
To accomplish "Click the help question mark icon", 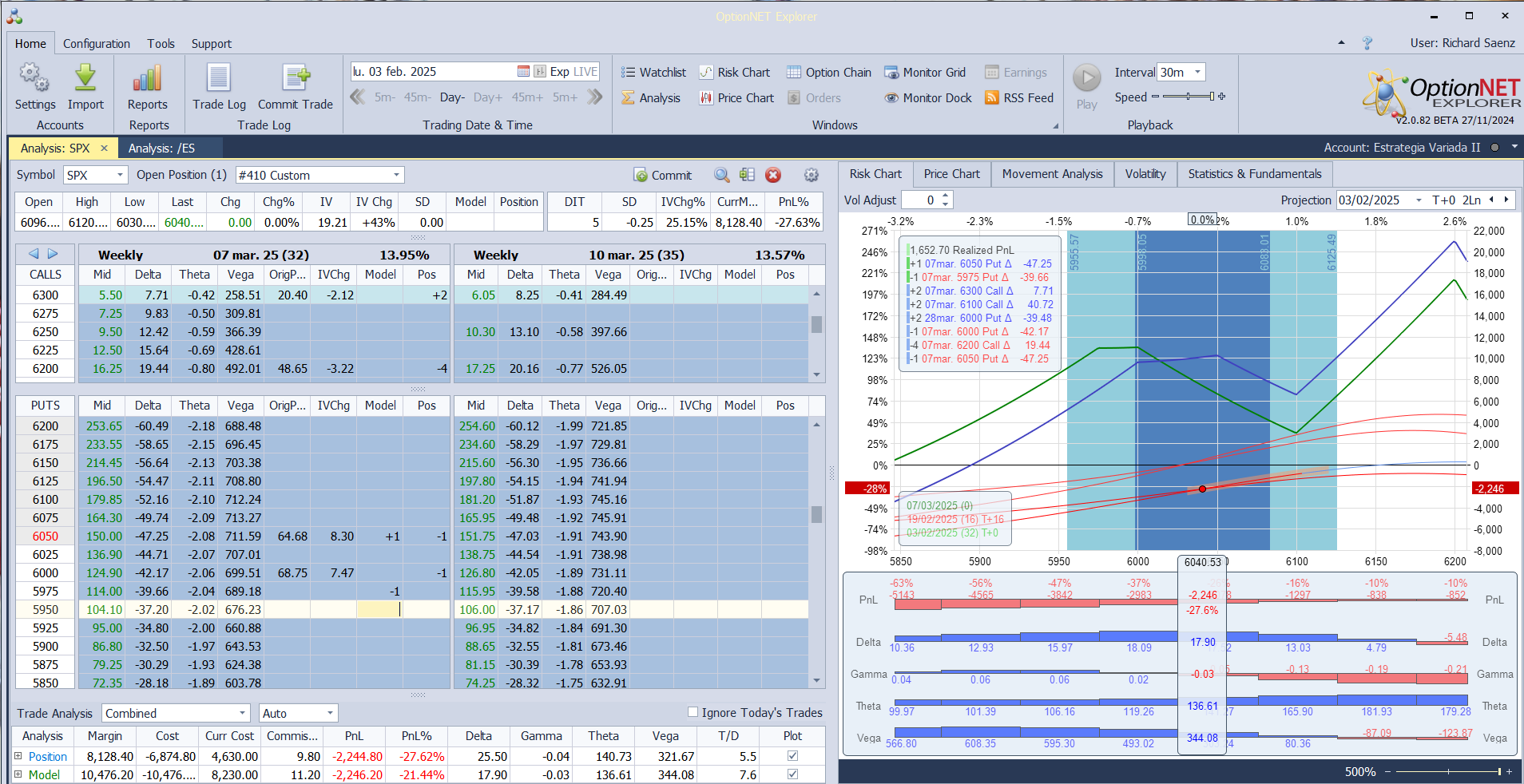I will [1367, 43].
